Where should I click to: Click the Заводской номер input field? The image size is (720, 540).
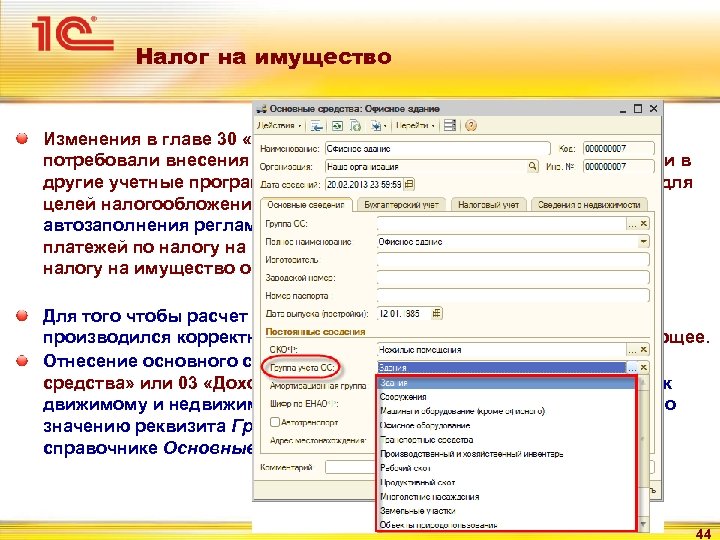pyautogui.click(x=513, y=277)
